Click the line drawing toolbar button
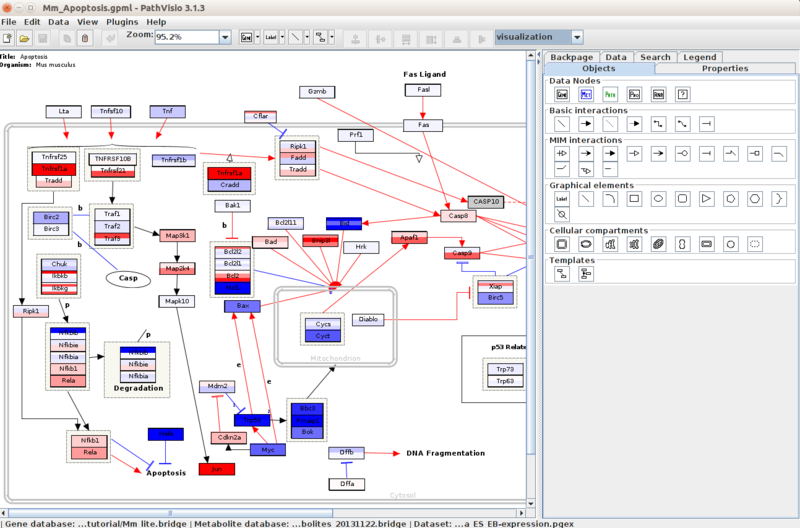 [295, 37]
